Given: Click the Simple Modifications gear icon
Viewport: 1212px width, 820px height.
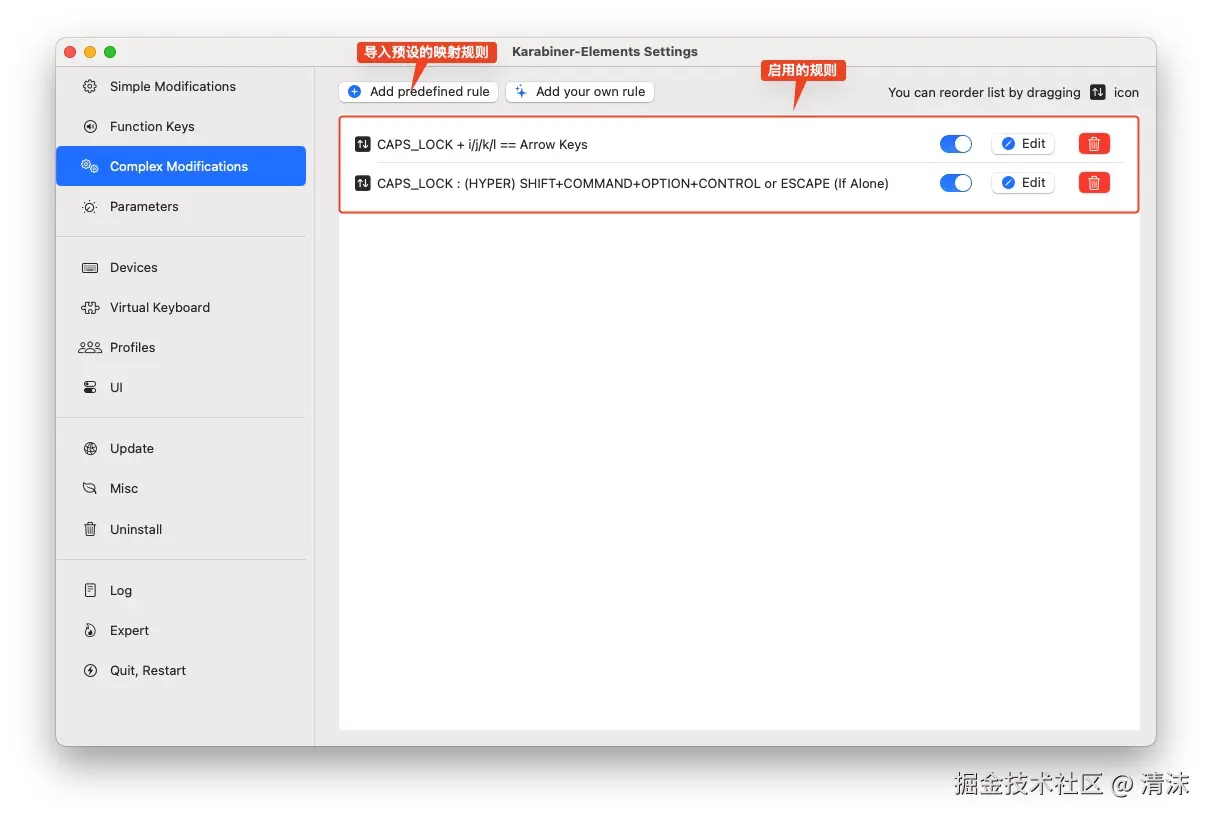Looking at the screenshot, I should [x=90, y=86].
